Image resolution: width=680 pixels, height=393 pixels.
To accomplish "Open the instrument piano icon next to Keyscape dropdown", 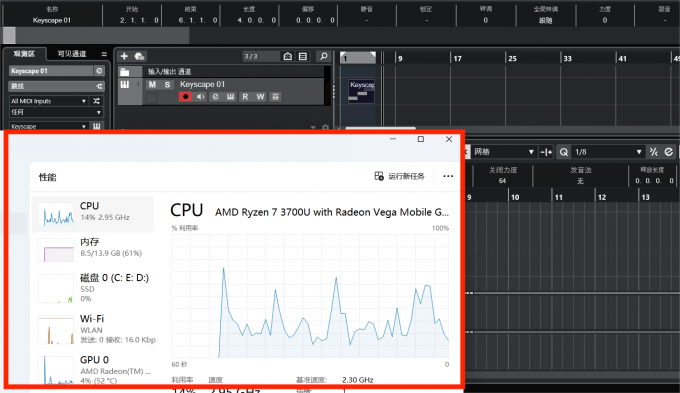I will point(96,126).
